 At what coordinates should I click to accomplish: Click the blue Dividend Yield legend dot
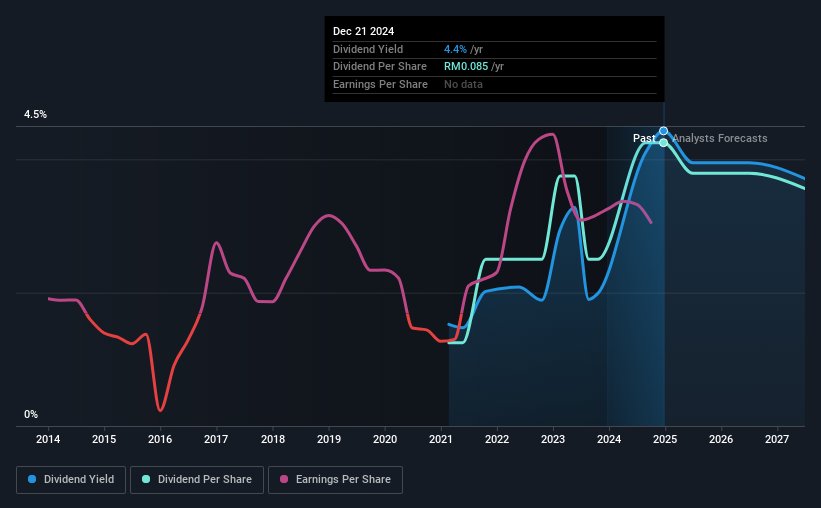click(32, 479)
